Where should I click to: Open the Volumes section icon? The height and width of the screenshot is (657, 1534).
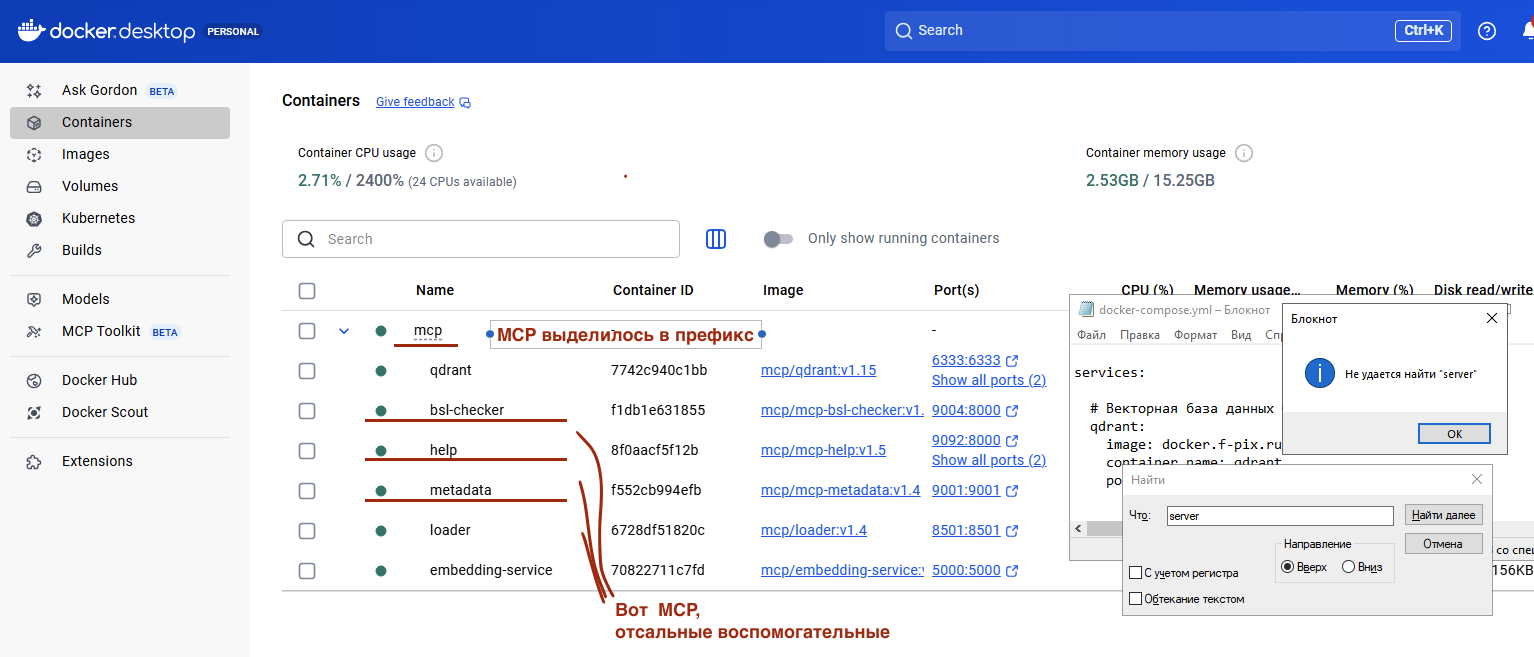34,186
